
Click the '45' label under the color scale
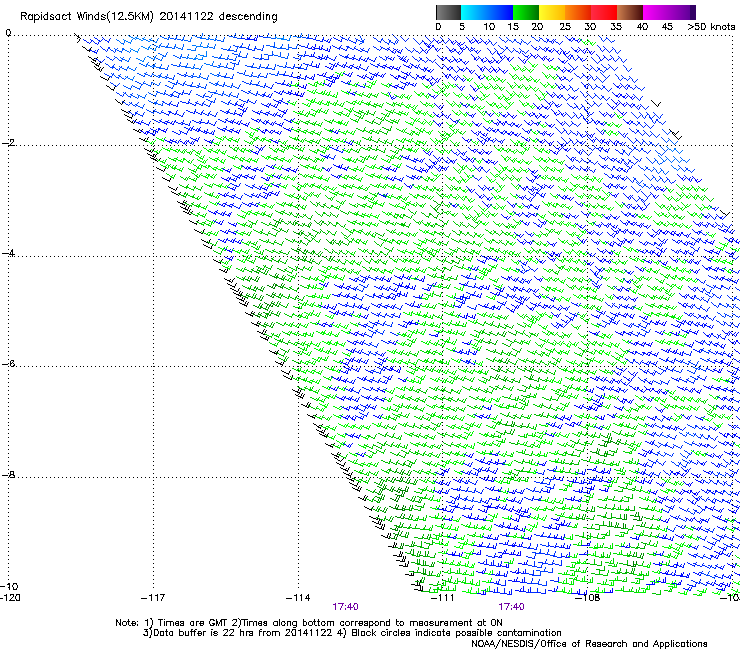667,27
